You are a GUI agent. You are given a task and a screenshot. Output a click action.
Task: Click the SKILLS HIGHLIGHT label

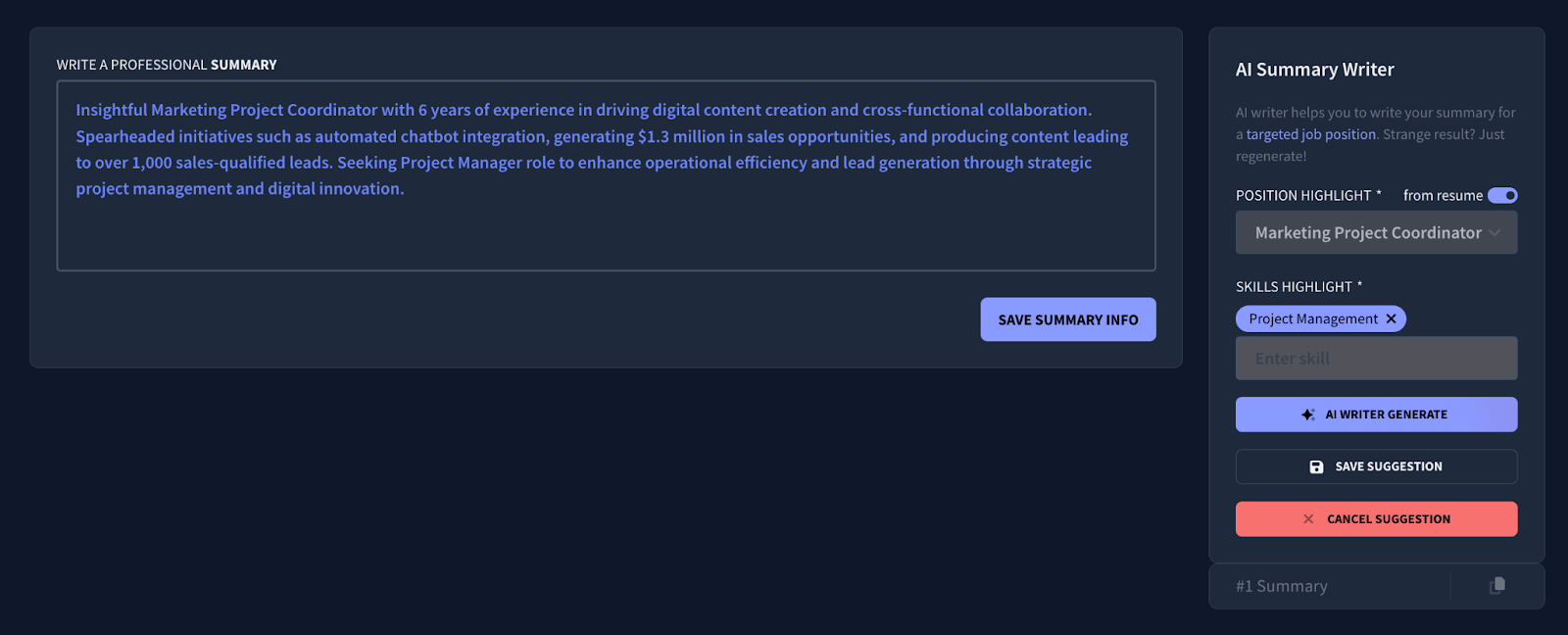1298,286
